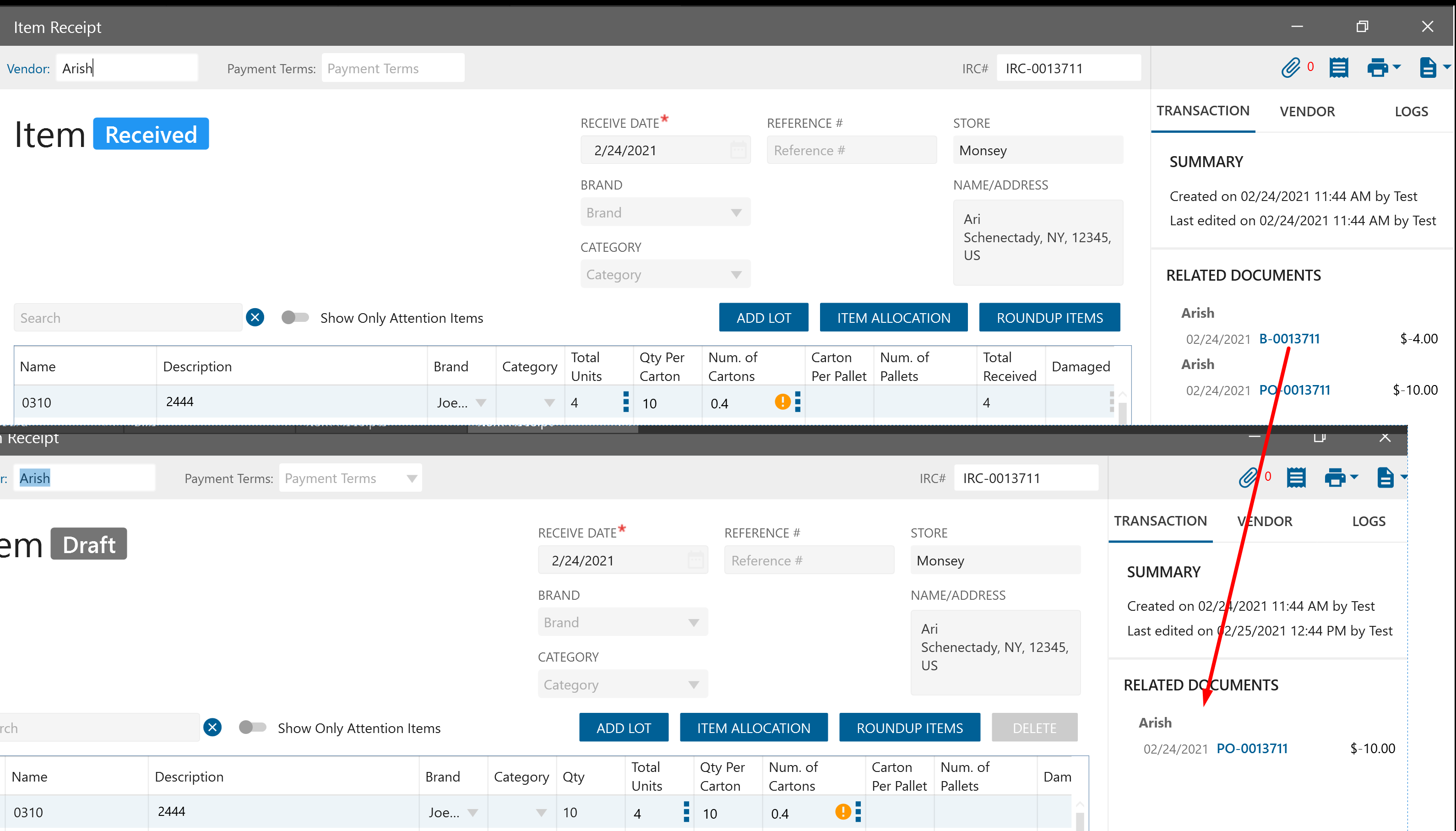Click ITEM ALLOCATION button in Draft window

(x=753, y=728)
